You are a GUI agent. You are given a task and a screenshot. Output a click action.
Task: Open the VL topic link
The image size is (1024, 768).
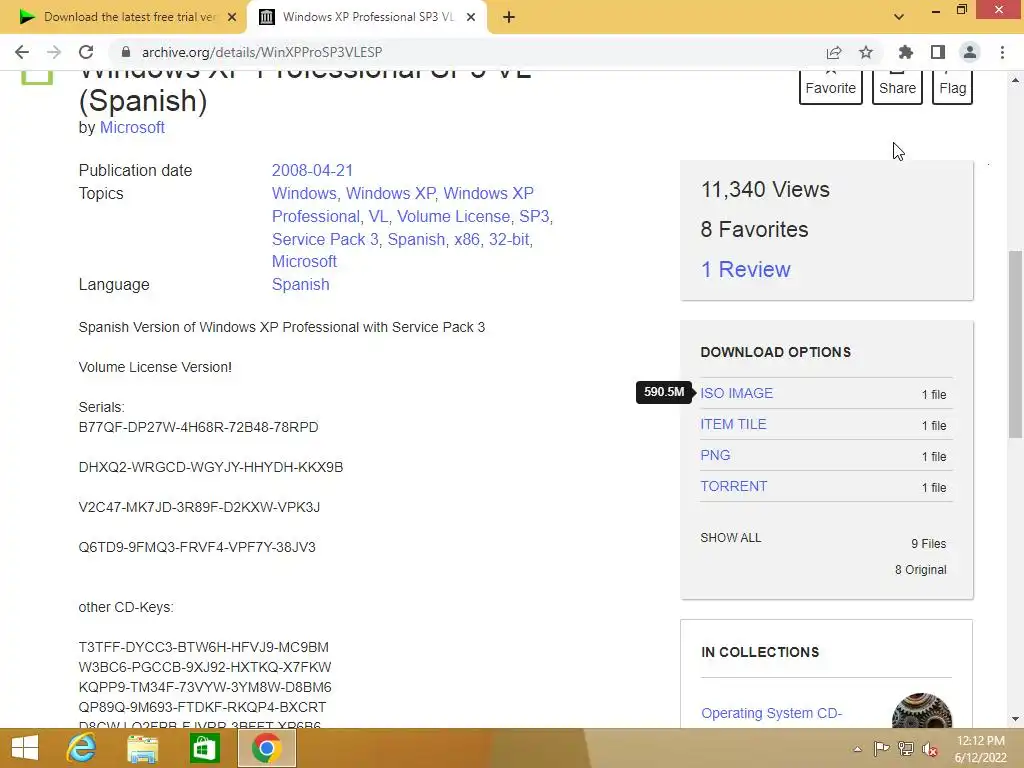point(377,216)
